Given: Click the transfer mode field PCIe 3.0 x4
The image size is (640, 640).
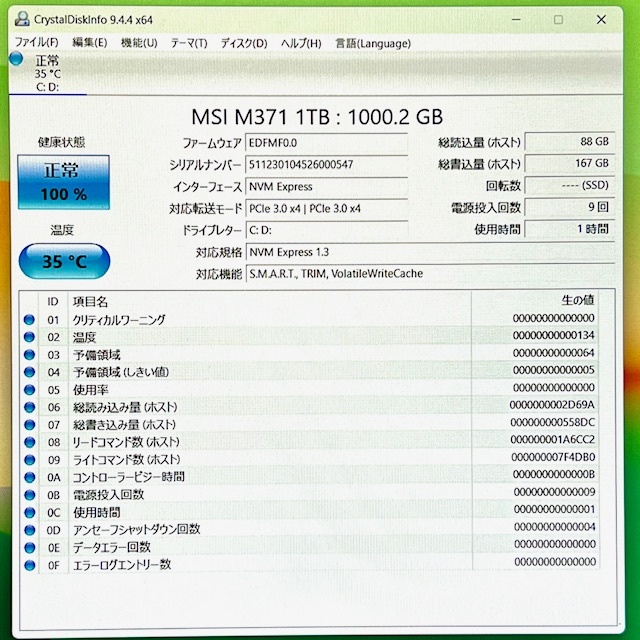Looking at the screenshot, I should click(326, 209).
